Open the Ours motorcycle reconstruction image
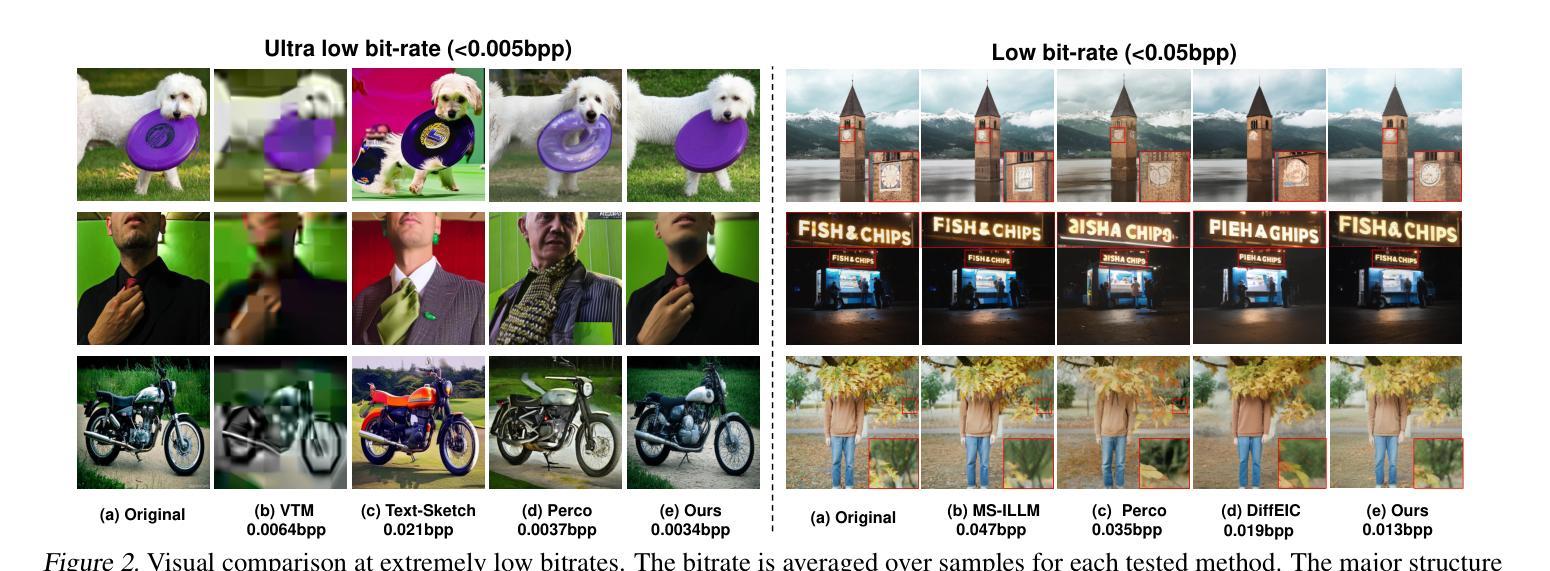 [x=693, y=423]
